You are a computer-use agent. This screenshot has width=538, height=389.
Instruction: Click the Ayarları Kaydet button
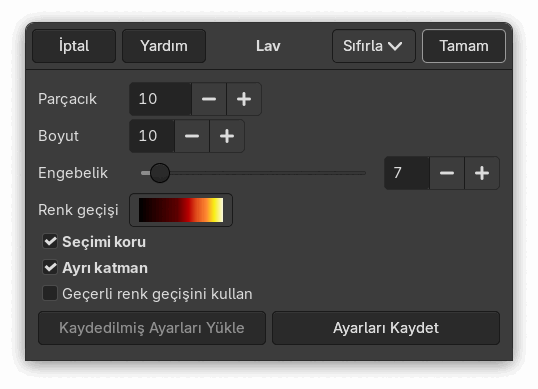point(386,328)
